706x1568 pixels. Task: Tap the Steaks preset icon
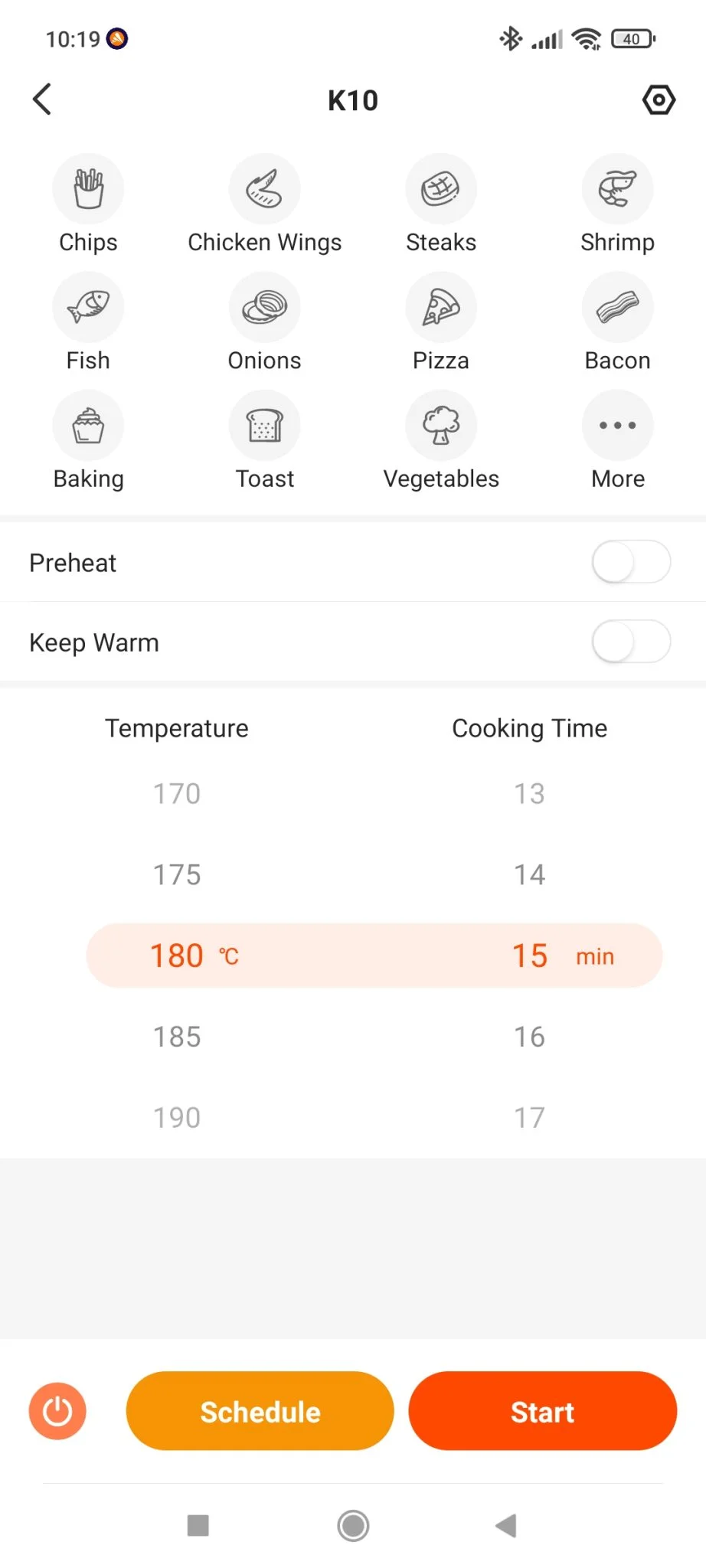(441, 189)
